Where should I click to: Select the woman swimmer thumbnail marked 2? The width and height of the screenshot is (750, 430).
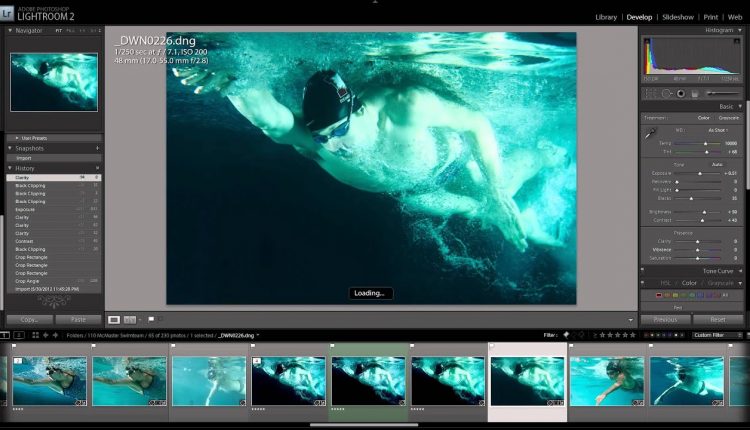point(50,381)
